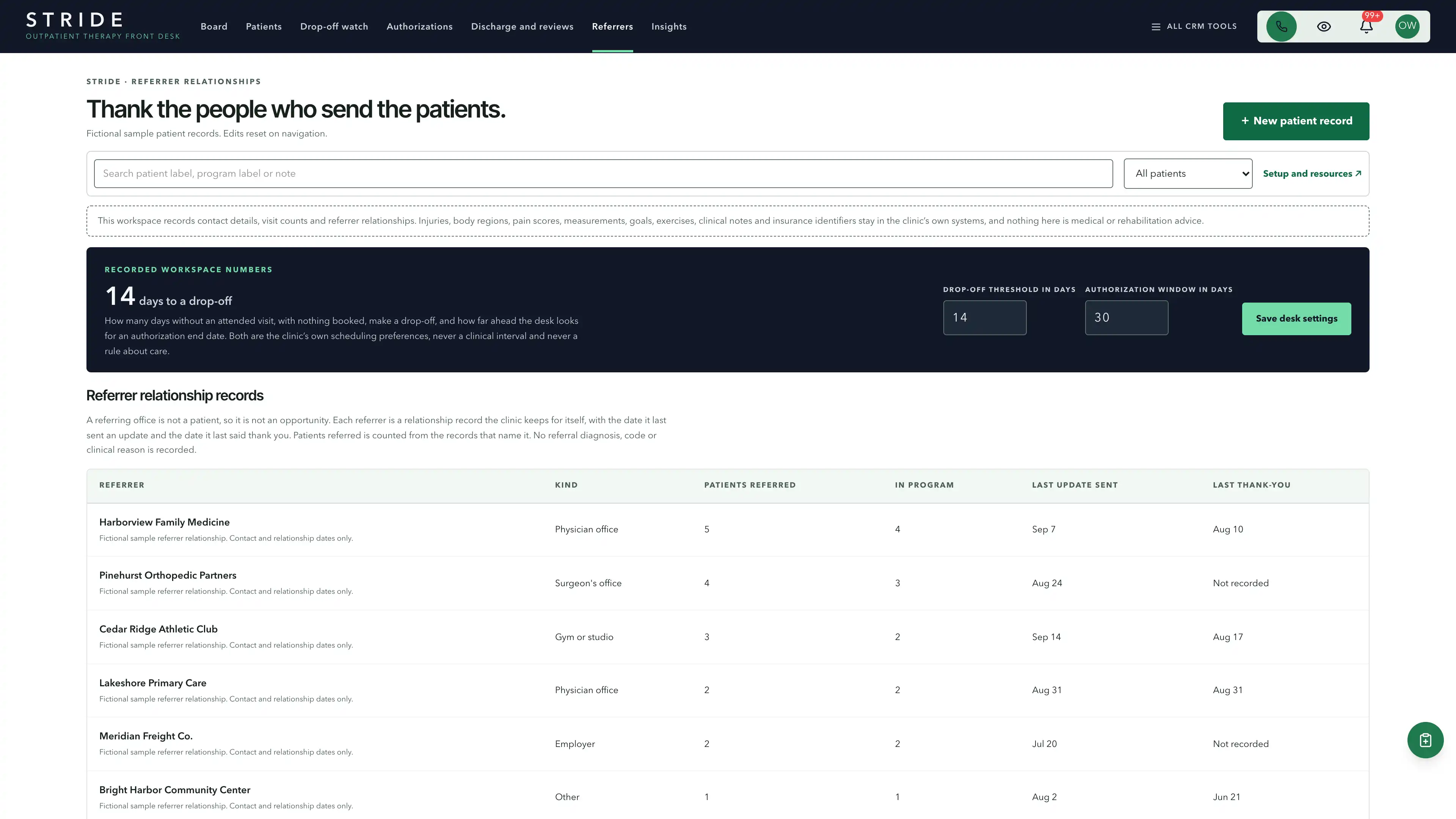Select the Referrers tab

tap(612, 27)
